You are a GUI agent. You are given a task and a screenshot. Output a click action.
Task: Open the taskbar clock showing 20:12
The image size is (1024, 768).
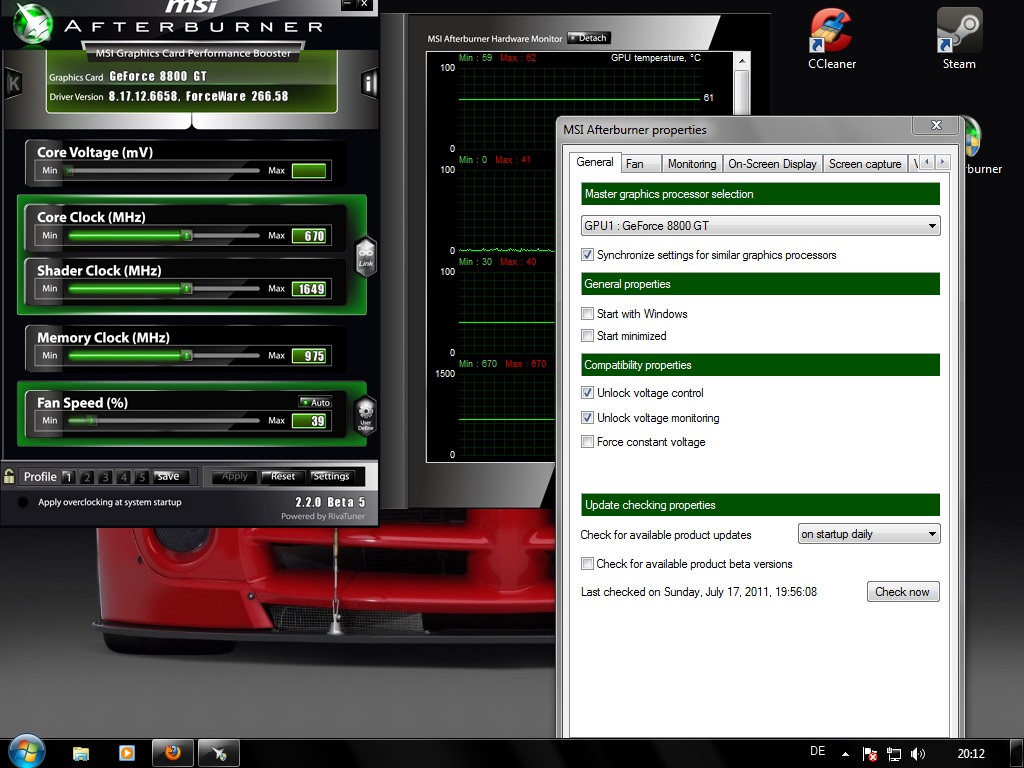tap(970, 754)
